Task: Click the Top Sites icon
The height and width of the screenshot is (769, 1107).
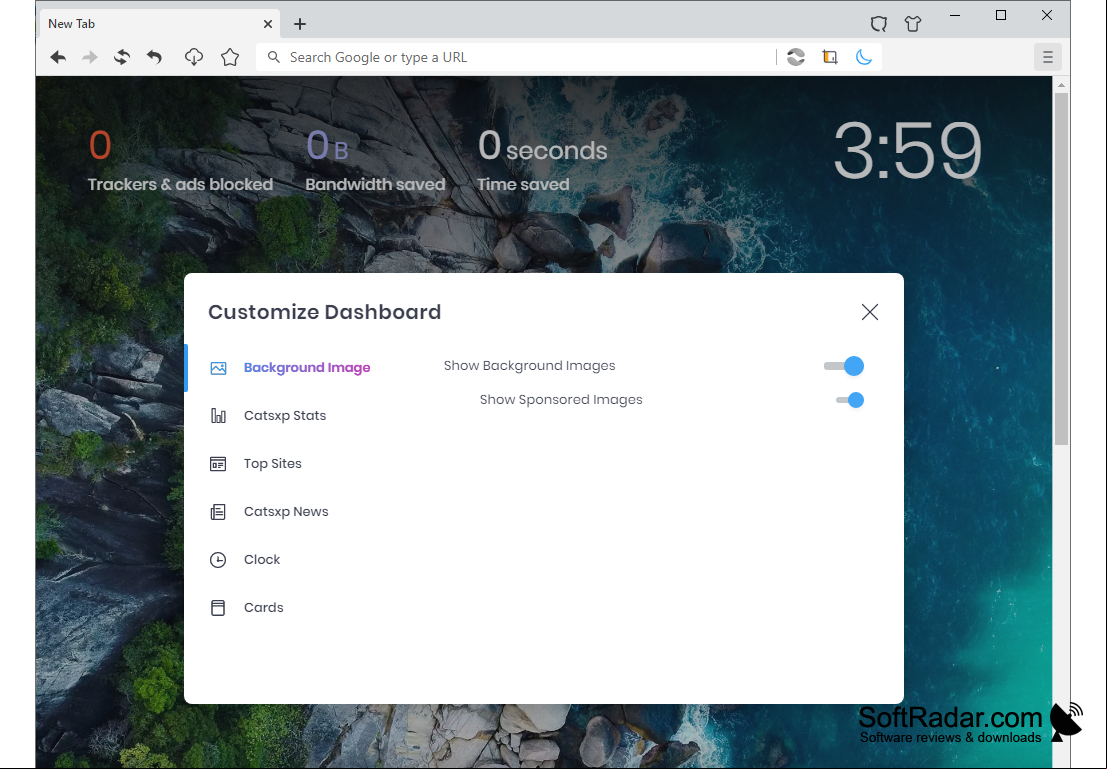Action: pyautogui.click(x=218, y=464)
